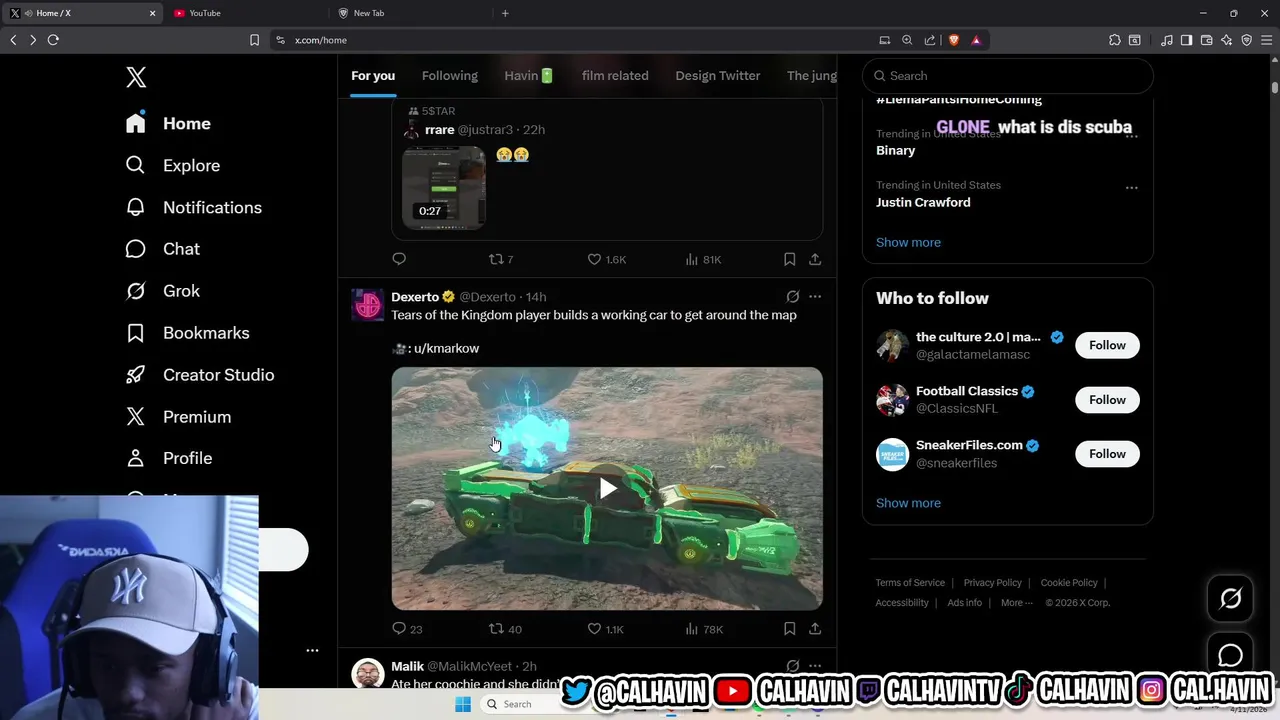Open Bookmarks from the sidebar
The width and height of the screenshot is (1280, 720).
(x=187, y=333)
